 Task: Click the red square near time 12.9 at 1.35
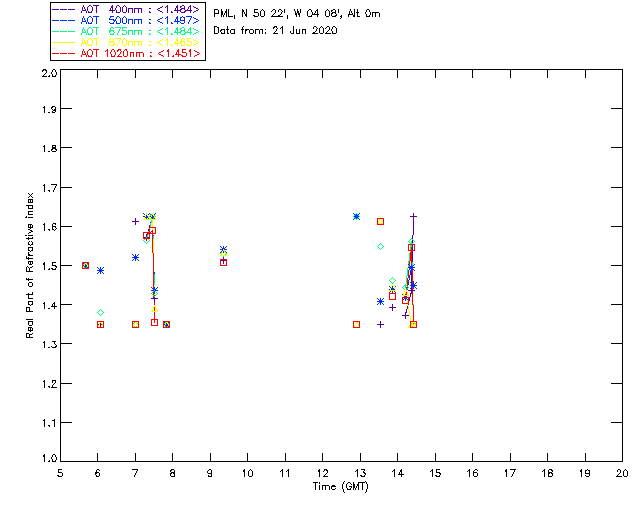356,325
